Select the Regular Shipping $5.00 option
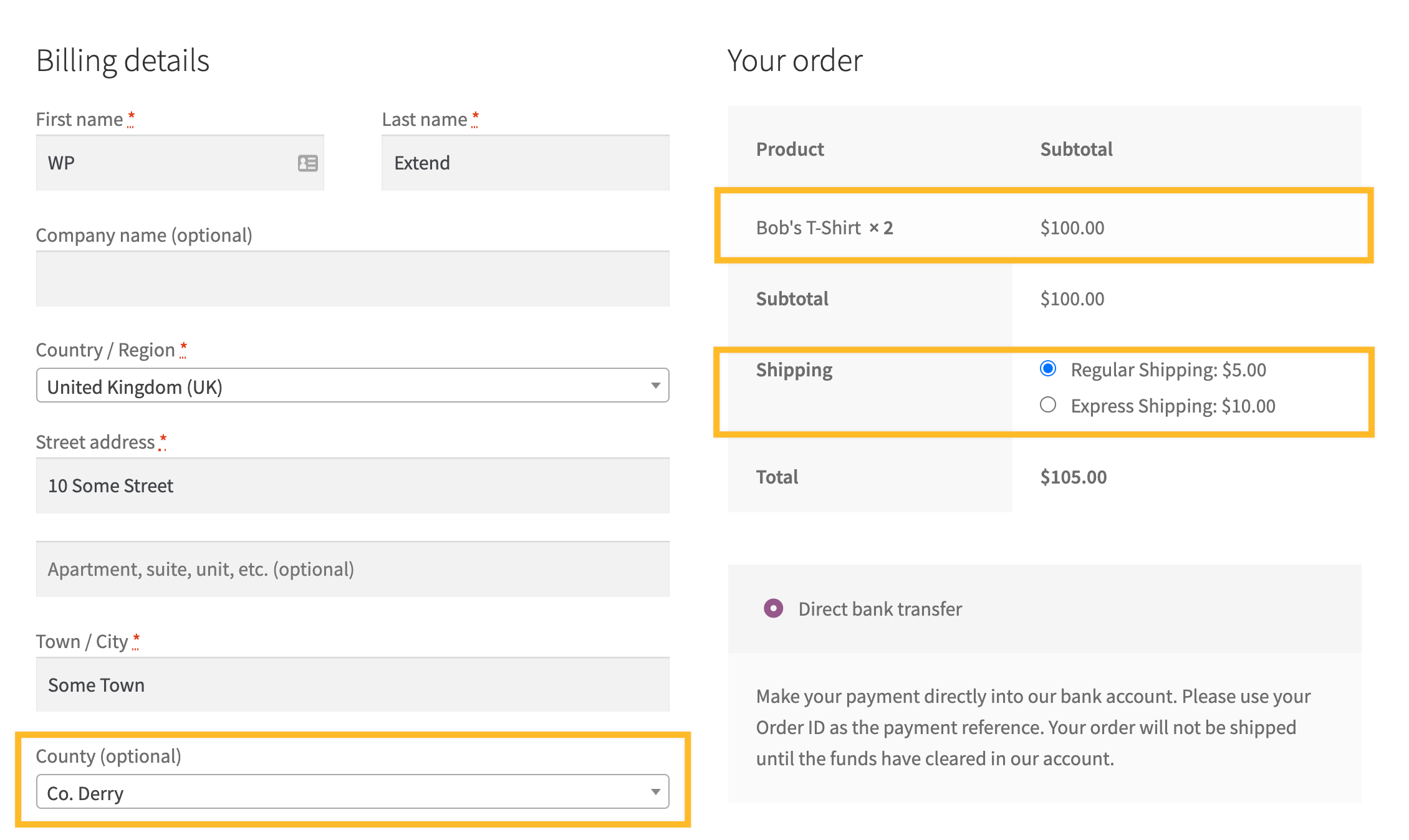The image size is (1409, 840). click(1048, 369)
